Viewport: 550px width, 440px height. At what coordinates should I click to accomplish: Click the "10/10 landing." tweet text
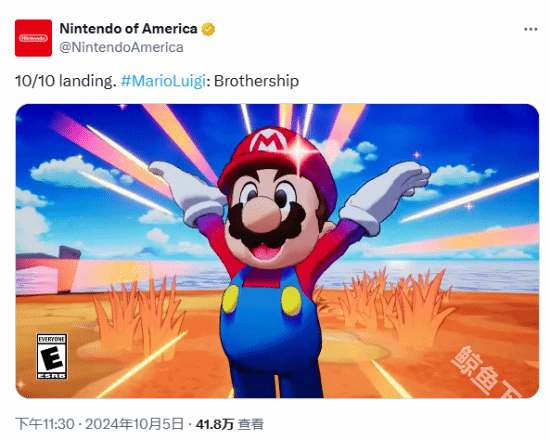pyautogui.click(x=65, y=81)
